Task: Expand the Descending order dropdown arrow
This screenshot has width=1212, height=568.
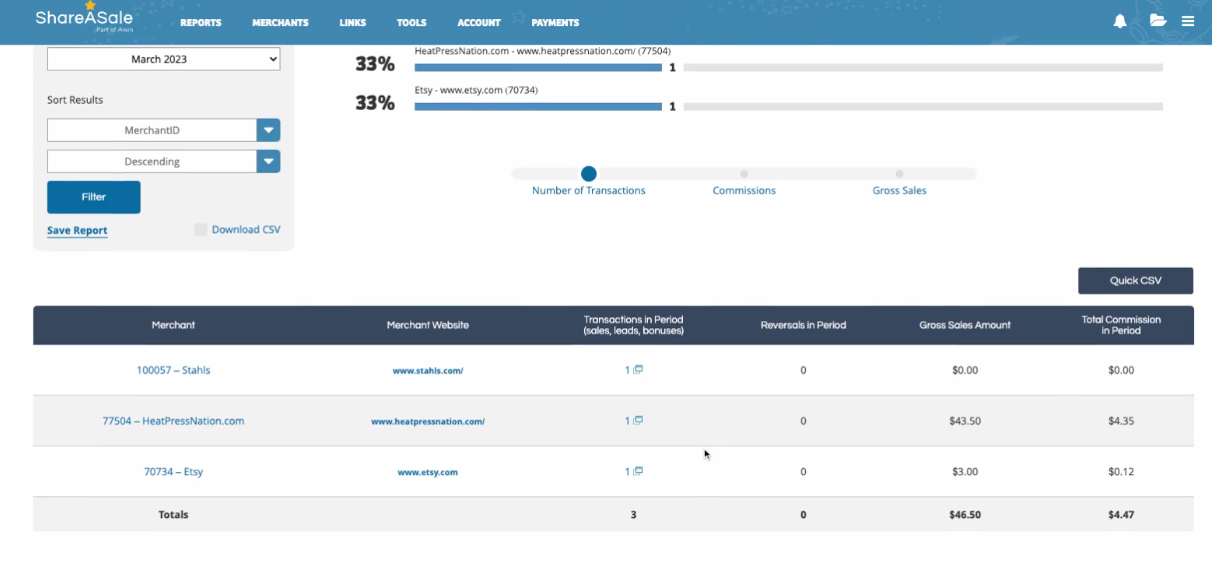Action: pyautogui.click(x=268, y=161)
